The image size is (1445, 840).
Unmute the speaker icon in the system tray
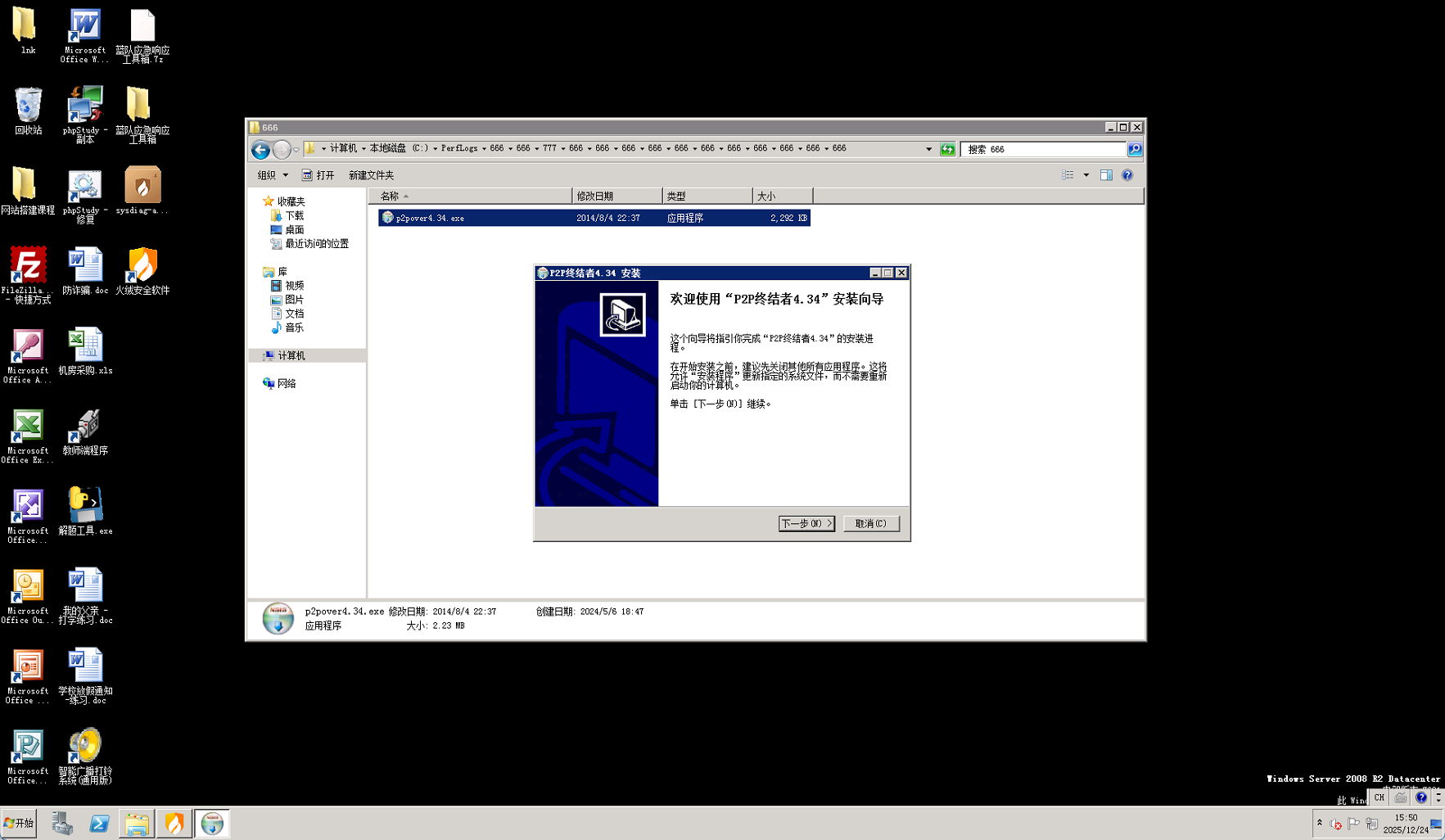pos(1335,824)
